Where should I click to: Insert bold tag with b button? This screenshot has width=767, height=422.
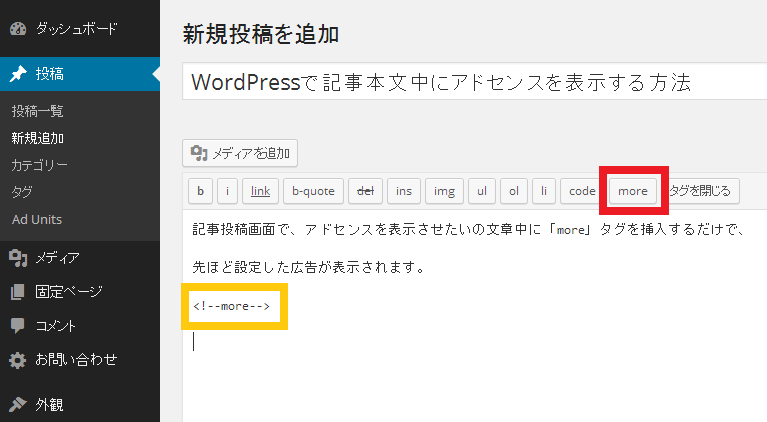pyautogui.click(x=201, y=191)
